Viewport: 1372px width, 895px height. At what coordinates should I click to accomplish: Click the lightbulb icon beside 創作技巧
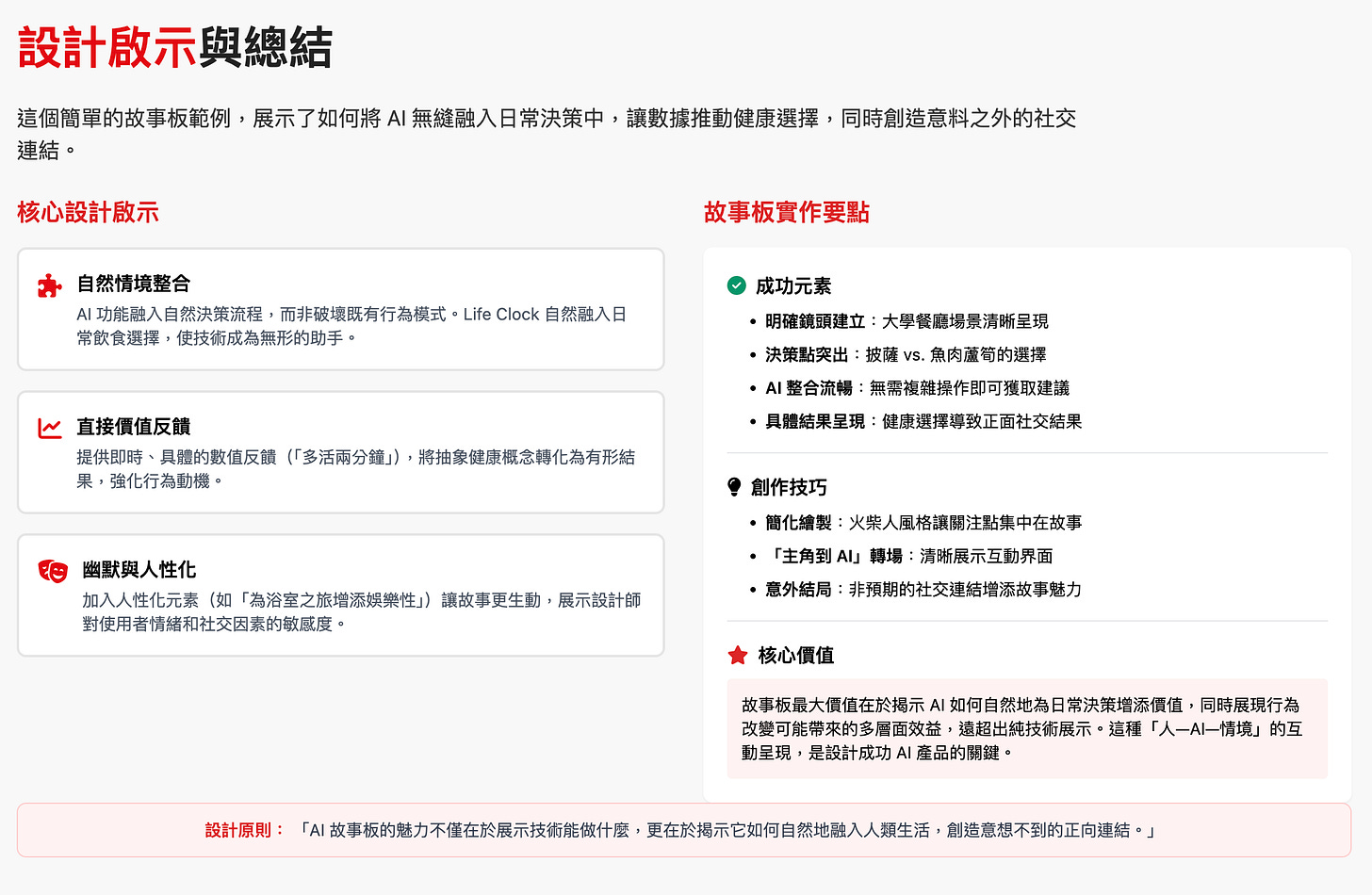point(735,487)
